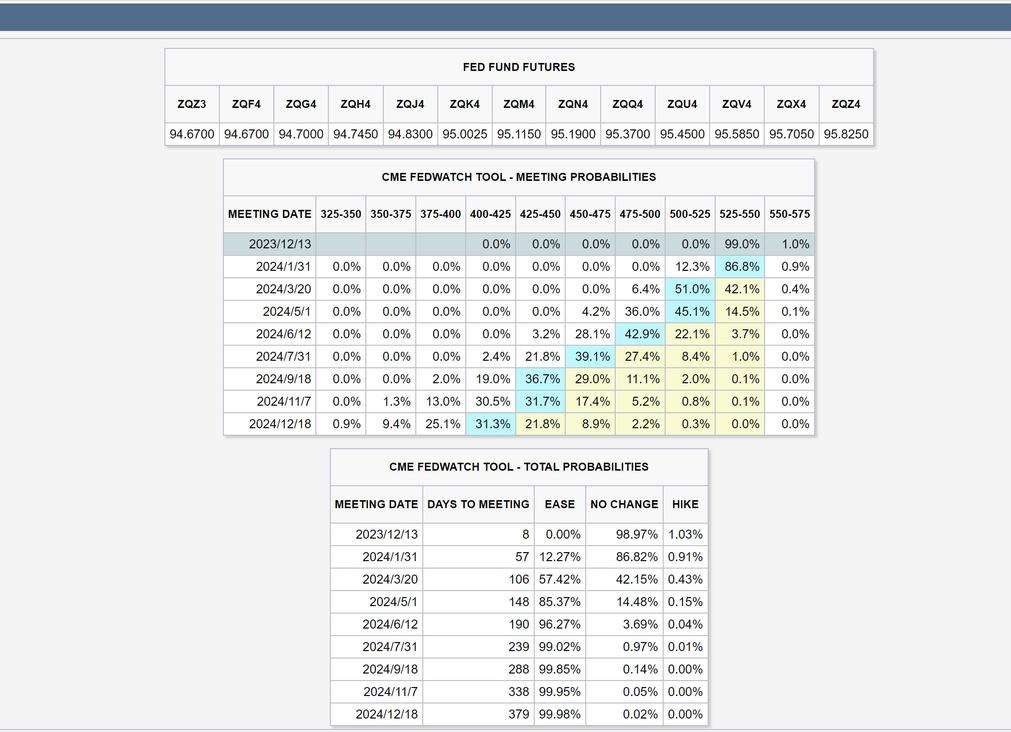Click the 99.0% cell for 2023/12/13
This screenshot has width=1011, height=732.
coord(741,244)
